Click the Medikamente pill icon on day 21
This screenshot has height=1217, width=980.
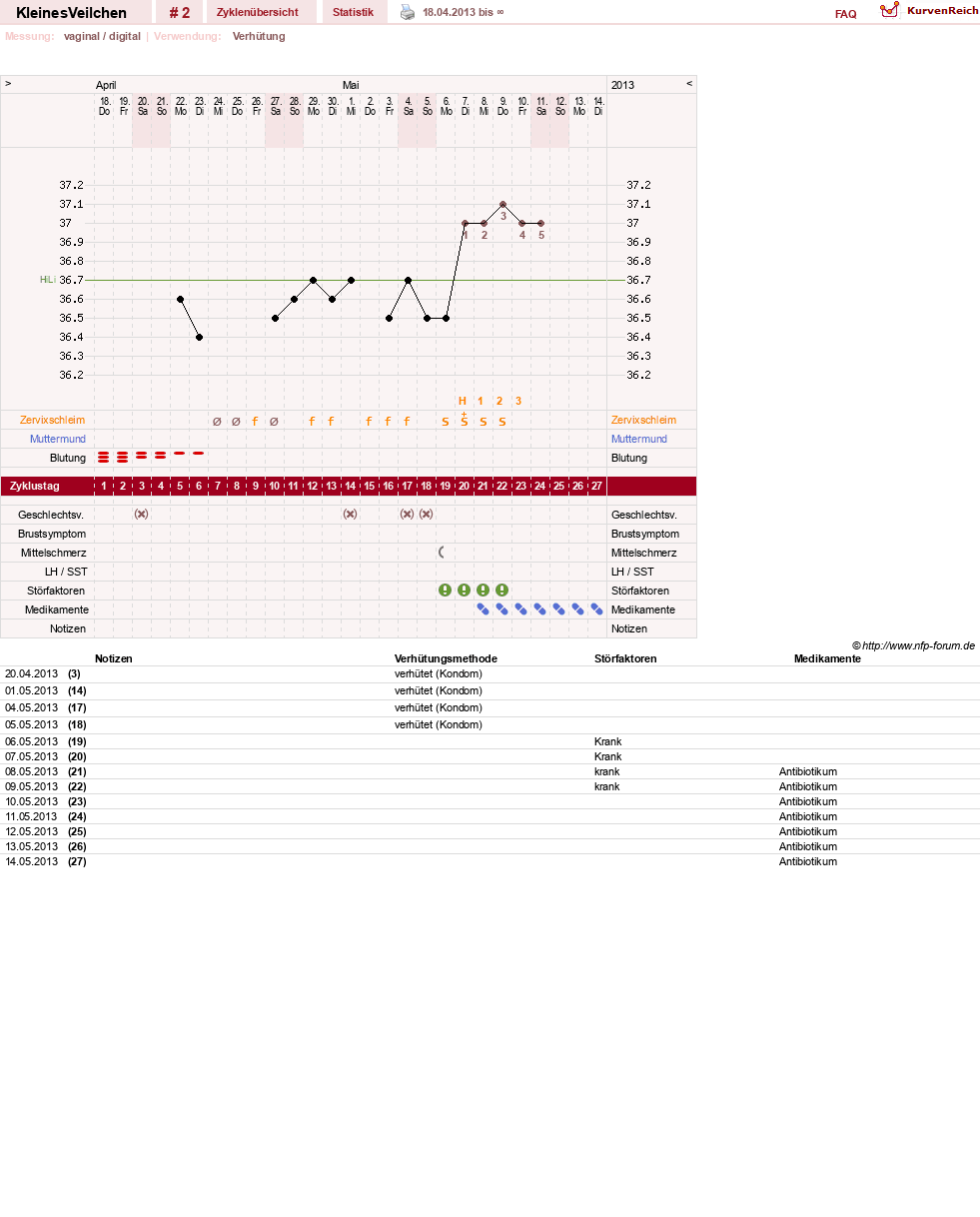click(x=483, y=608)
